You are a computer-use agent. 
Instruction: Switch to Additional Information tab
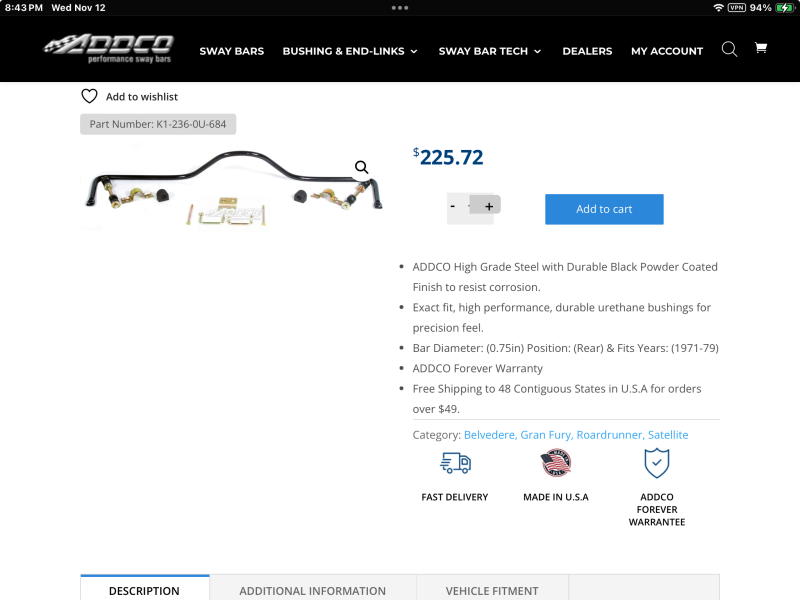coord(313,590)
